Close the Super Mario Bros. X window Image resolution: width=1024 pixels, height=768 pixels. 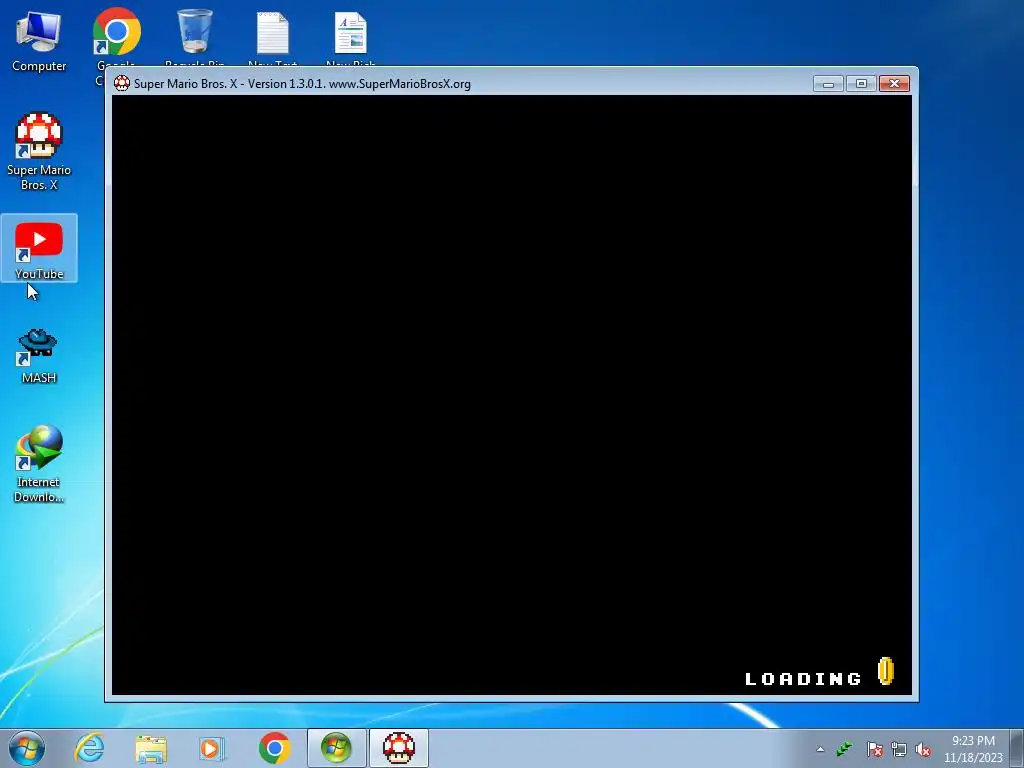894,84
